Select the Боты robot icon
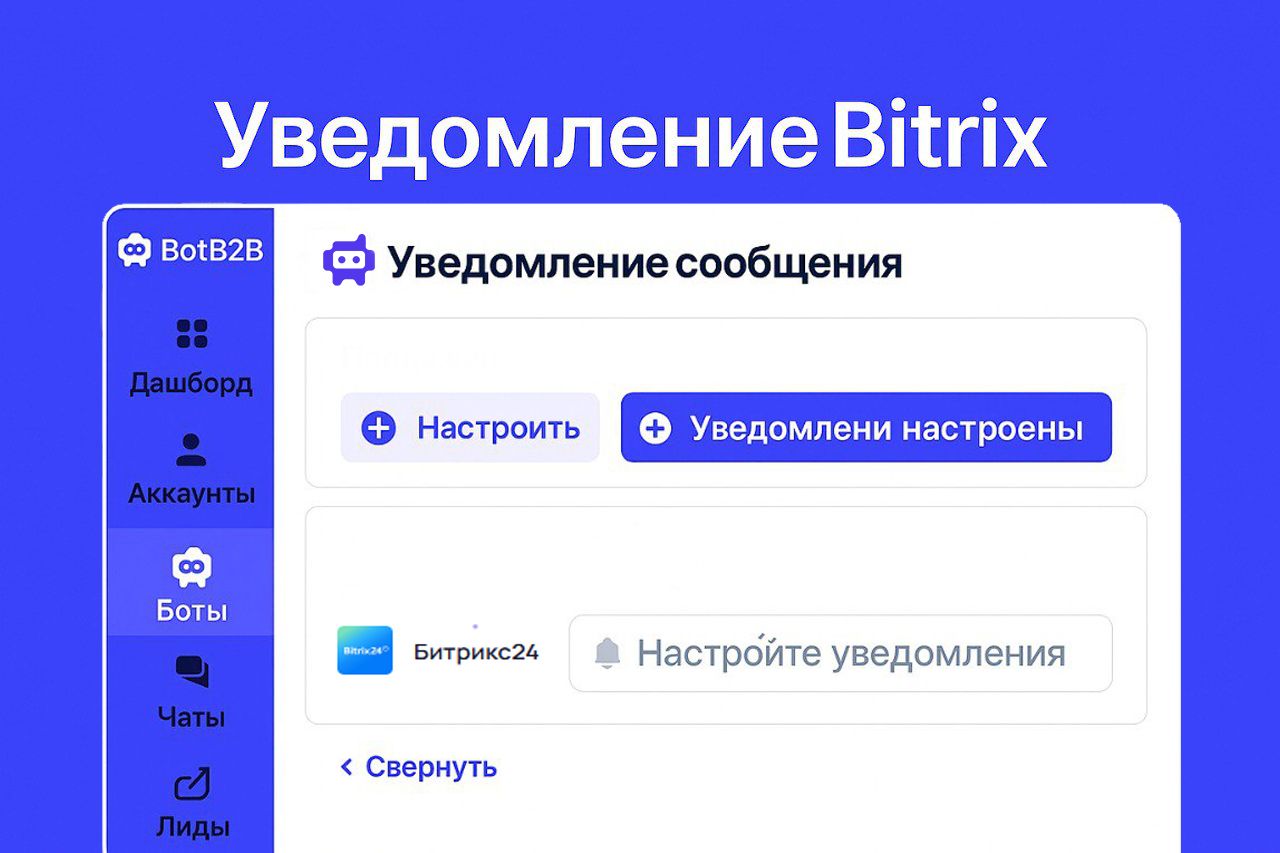Viewport: 1280px width, 853px height. [191, 568]
